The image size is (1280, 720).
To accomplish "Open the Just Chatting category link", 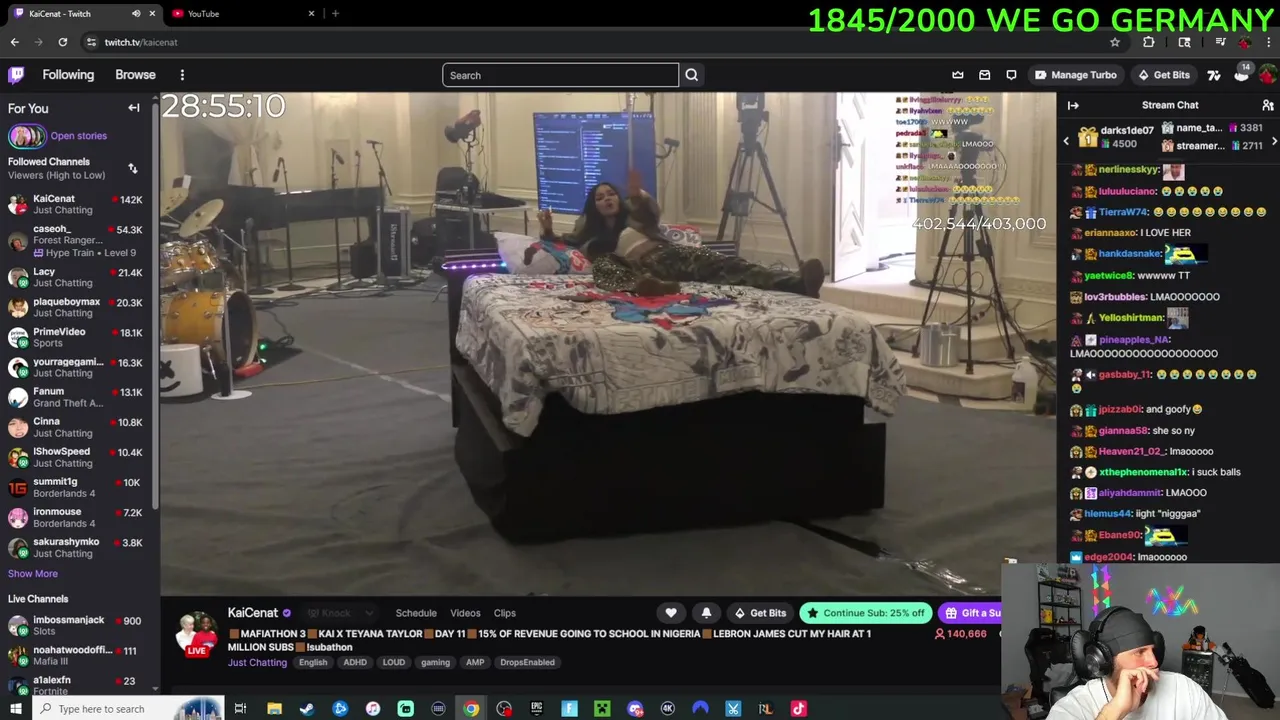I will tap(257, 662).
